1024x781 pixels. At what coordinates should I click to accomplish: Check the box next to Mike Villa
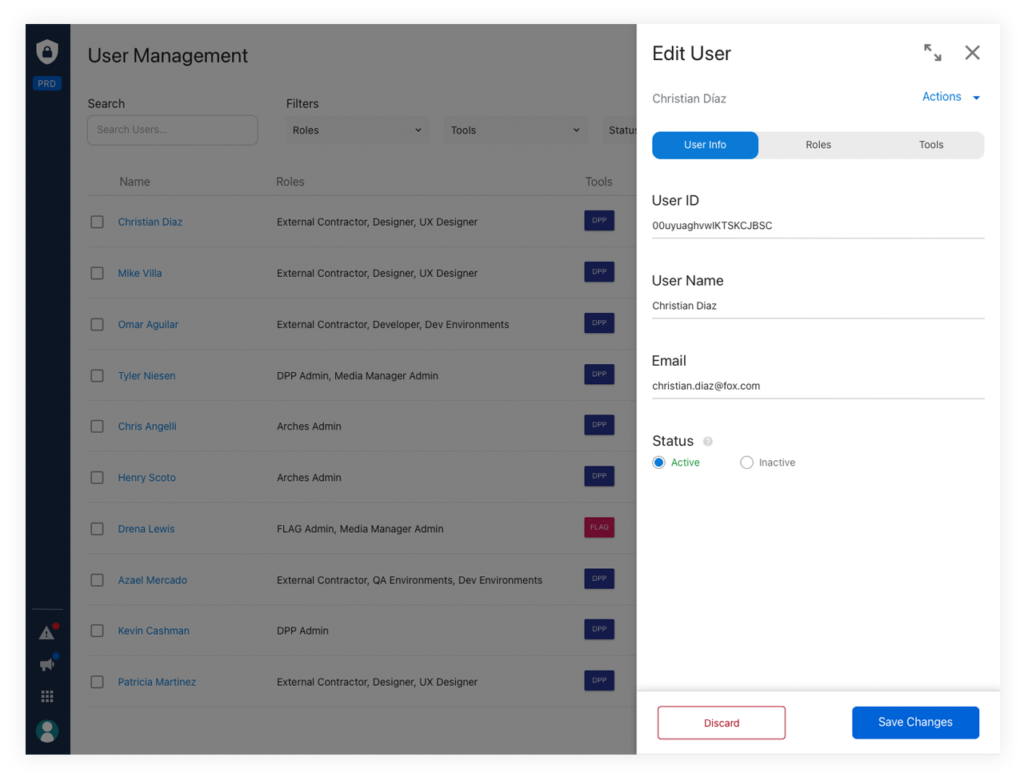pyautogui.click(x=97, y=273)
